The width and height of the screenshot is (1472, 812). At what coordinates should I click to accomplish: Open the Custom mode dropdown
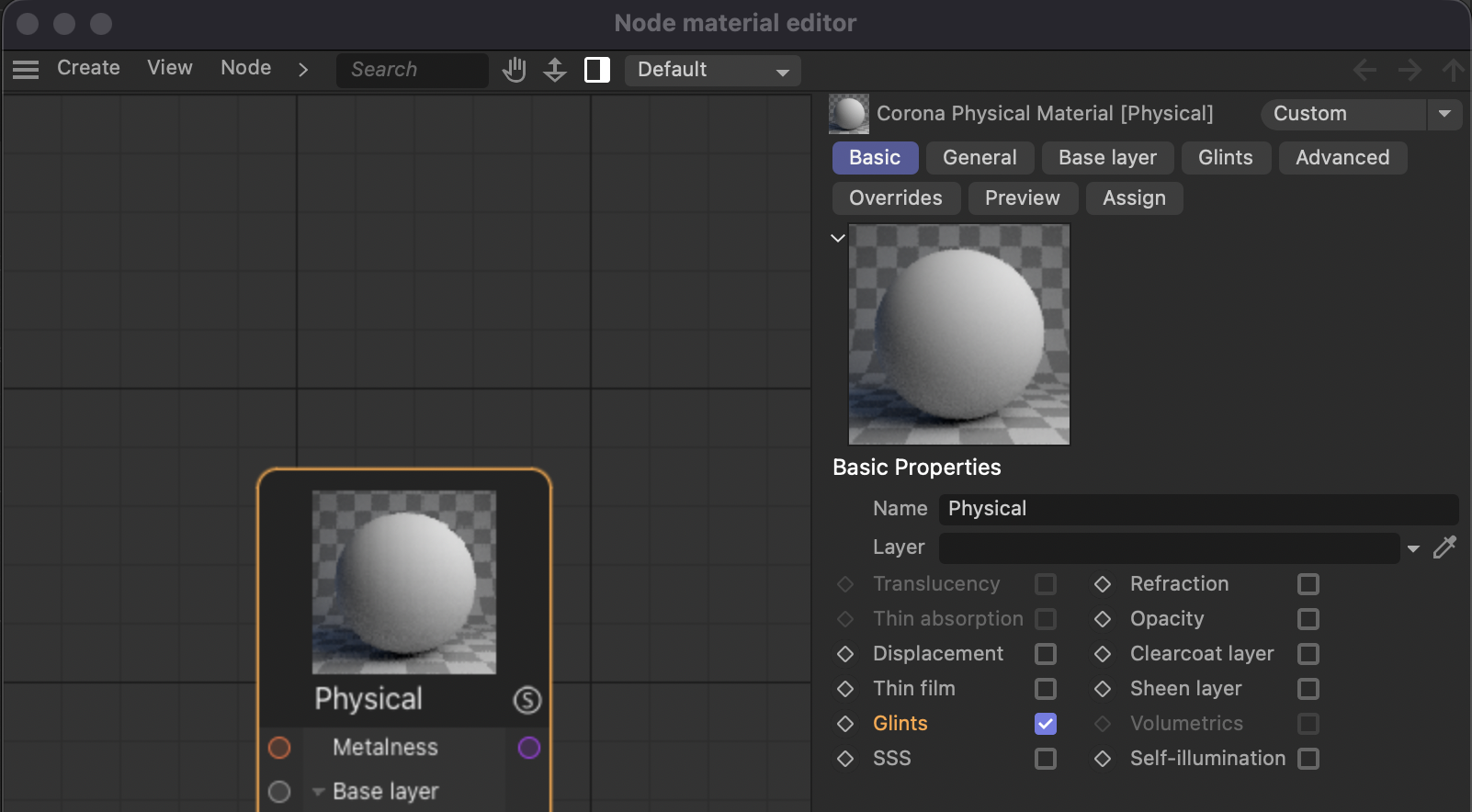1343,114
